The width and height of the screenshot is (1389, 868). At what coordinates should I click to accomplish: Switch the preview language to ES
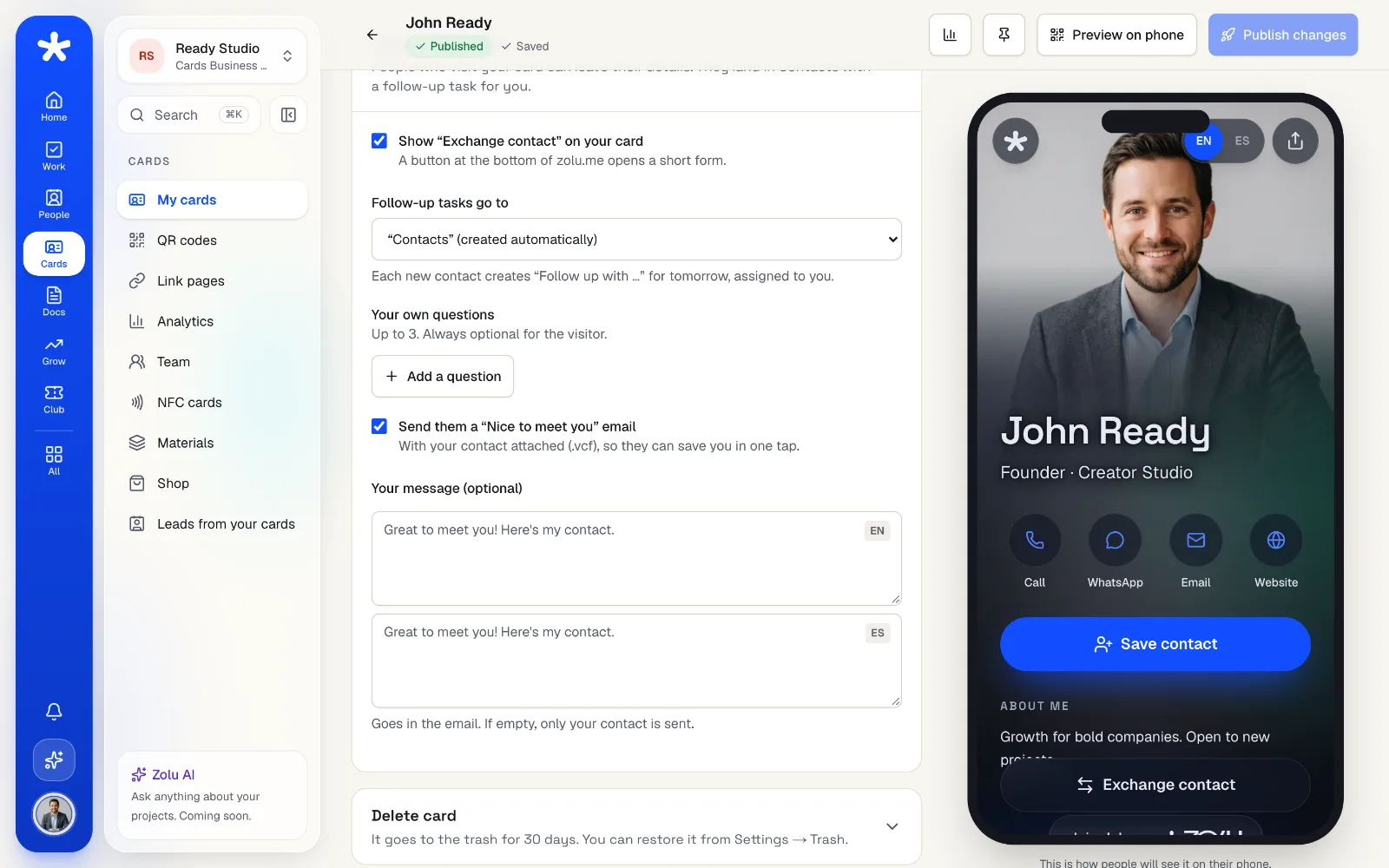point(1242,141)
